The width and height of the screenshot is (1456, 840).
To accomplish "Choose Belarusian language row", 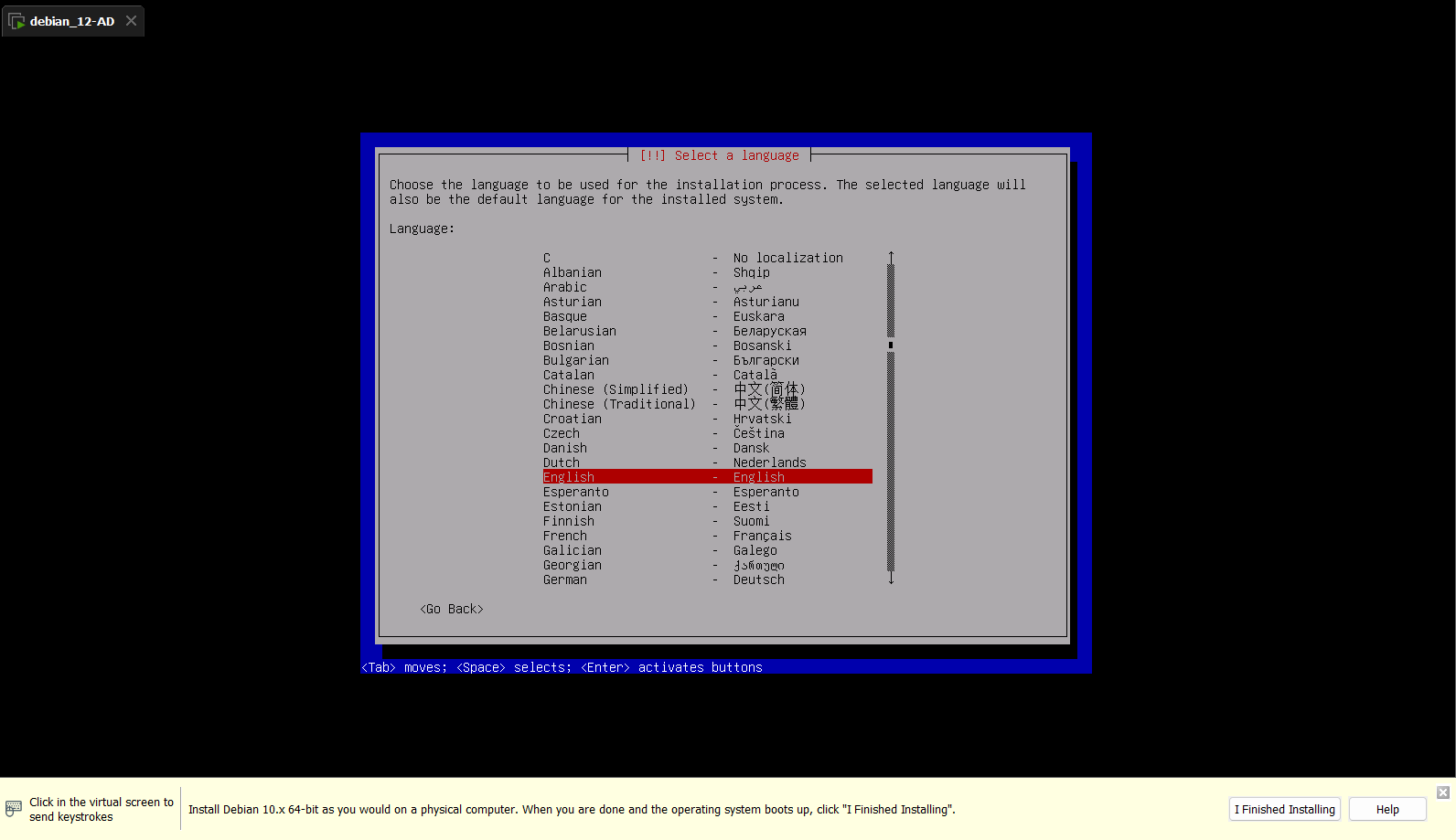I will (707, 331).
